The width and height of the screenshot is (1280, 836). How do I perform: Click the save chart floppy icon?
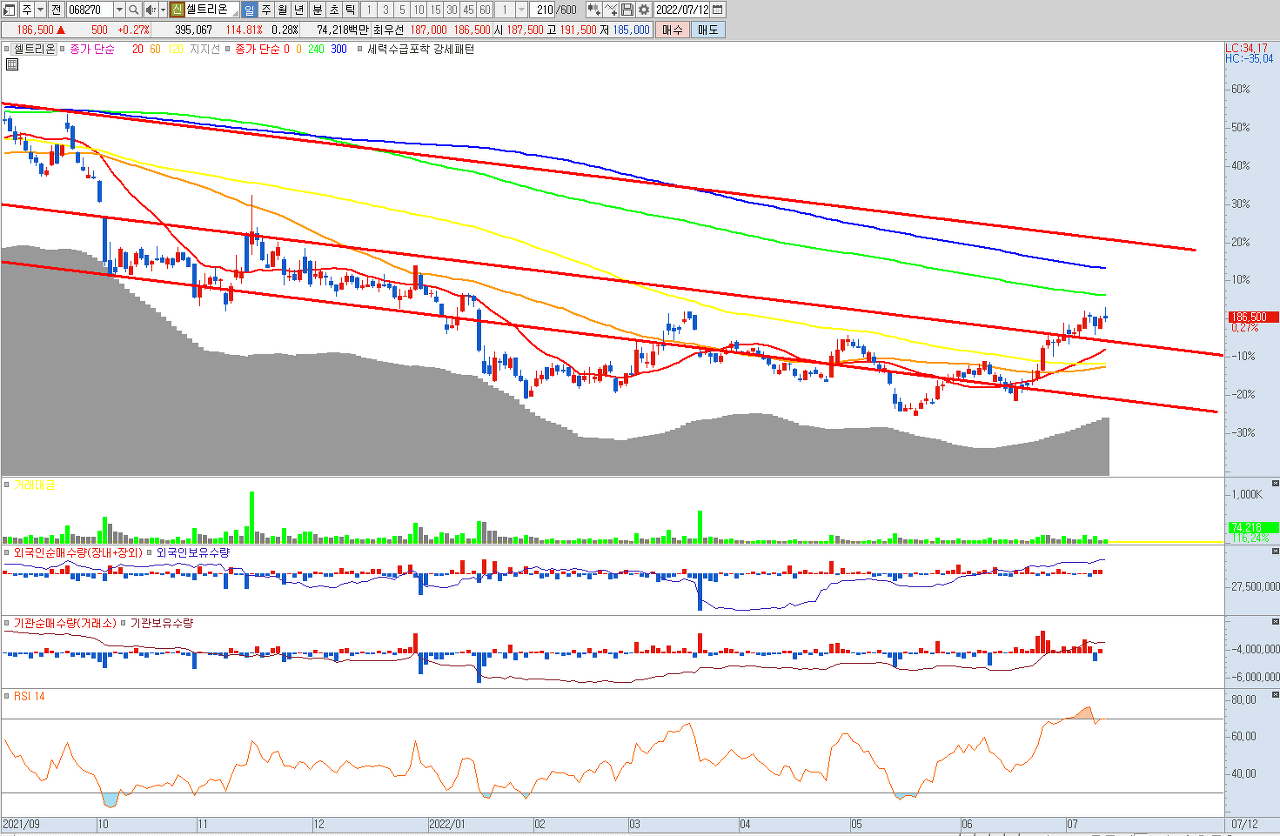coord(627,10)
